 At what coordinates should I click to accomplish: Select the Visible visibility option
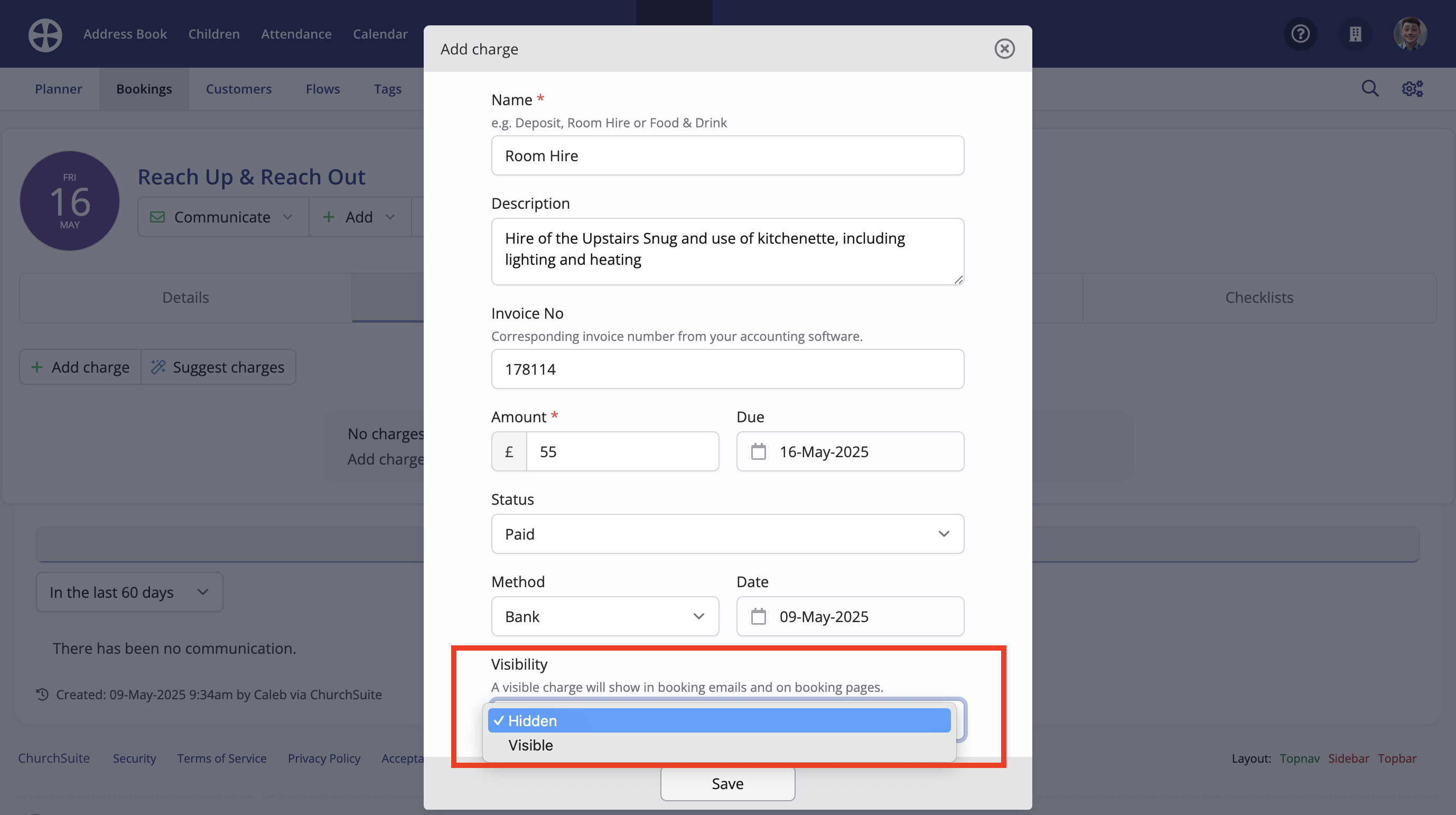[719, 745]
